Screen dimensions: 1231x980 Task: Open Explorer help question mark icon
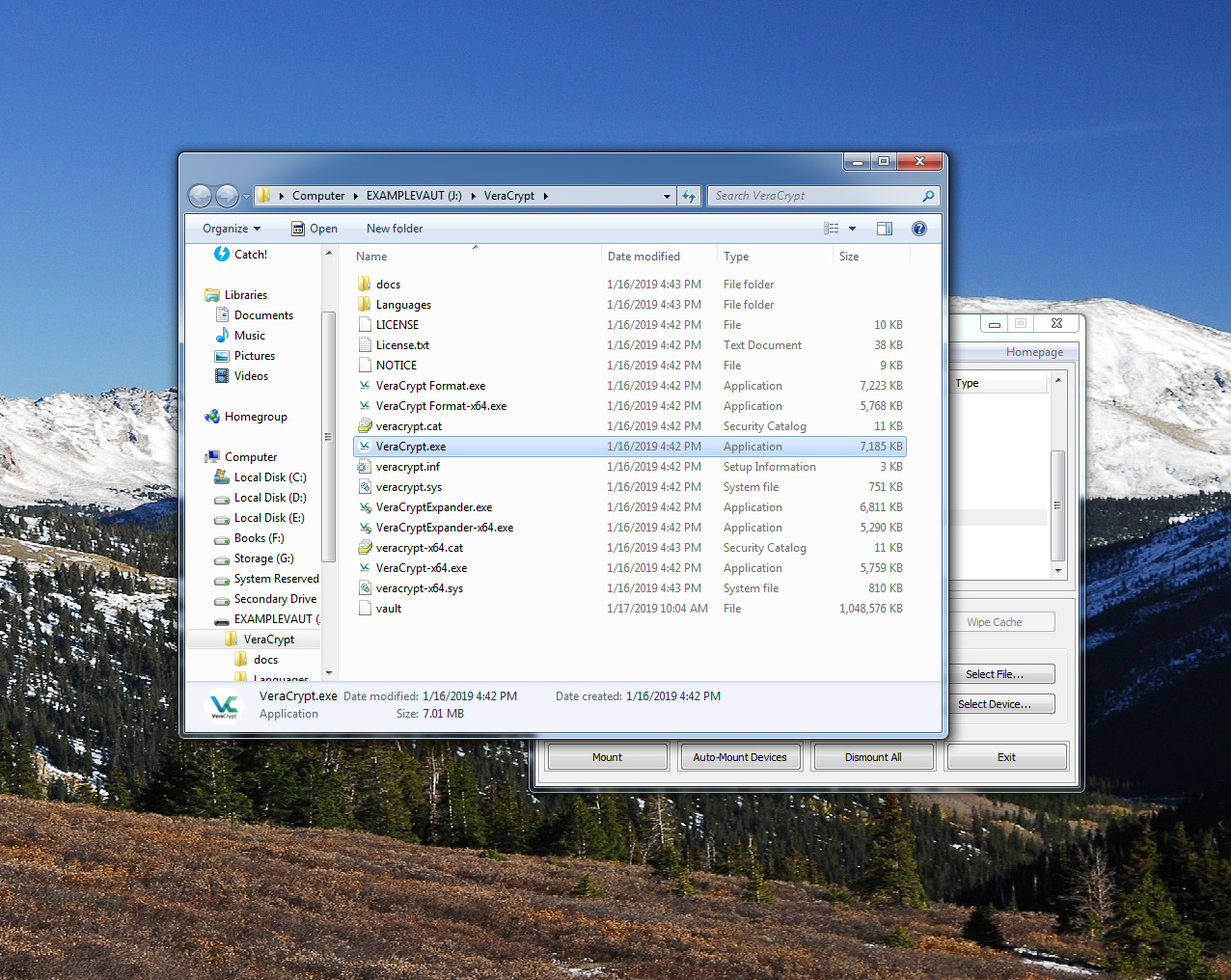tap(919, 229)
